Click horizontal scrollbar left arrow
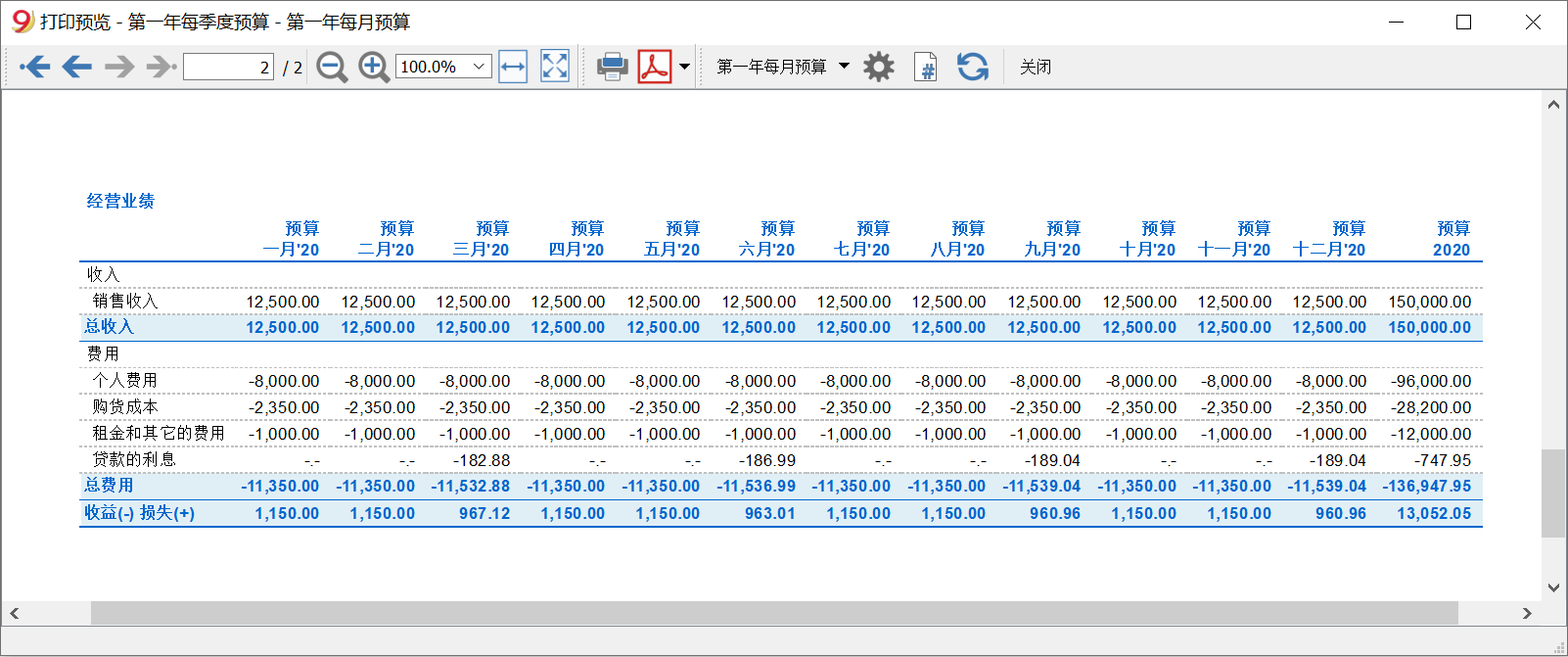The image size is (1568, 657). click(x=14, y=613)
